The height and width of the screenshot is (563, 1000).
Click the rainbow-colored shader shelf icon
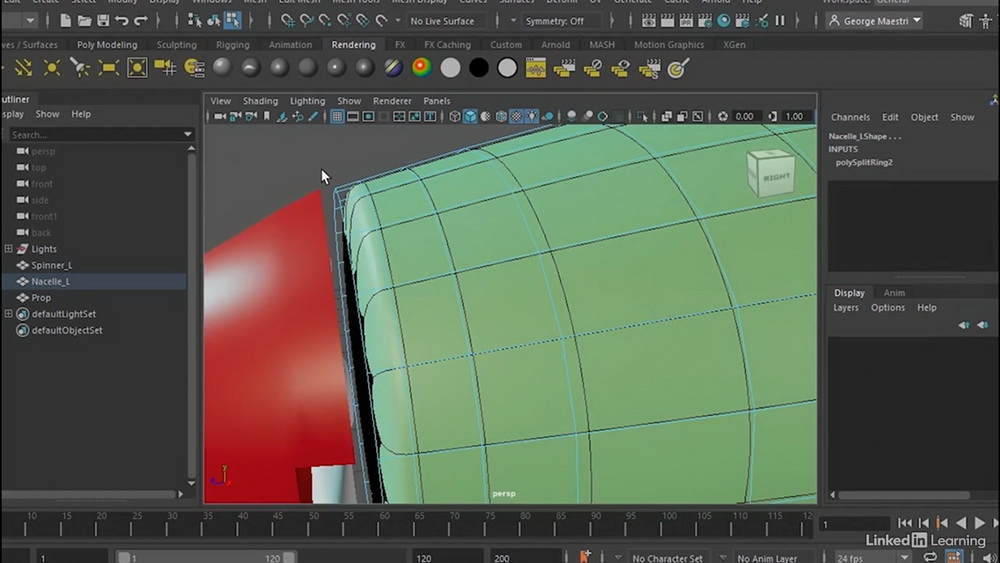pos(422,68)
